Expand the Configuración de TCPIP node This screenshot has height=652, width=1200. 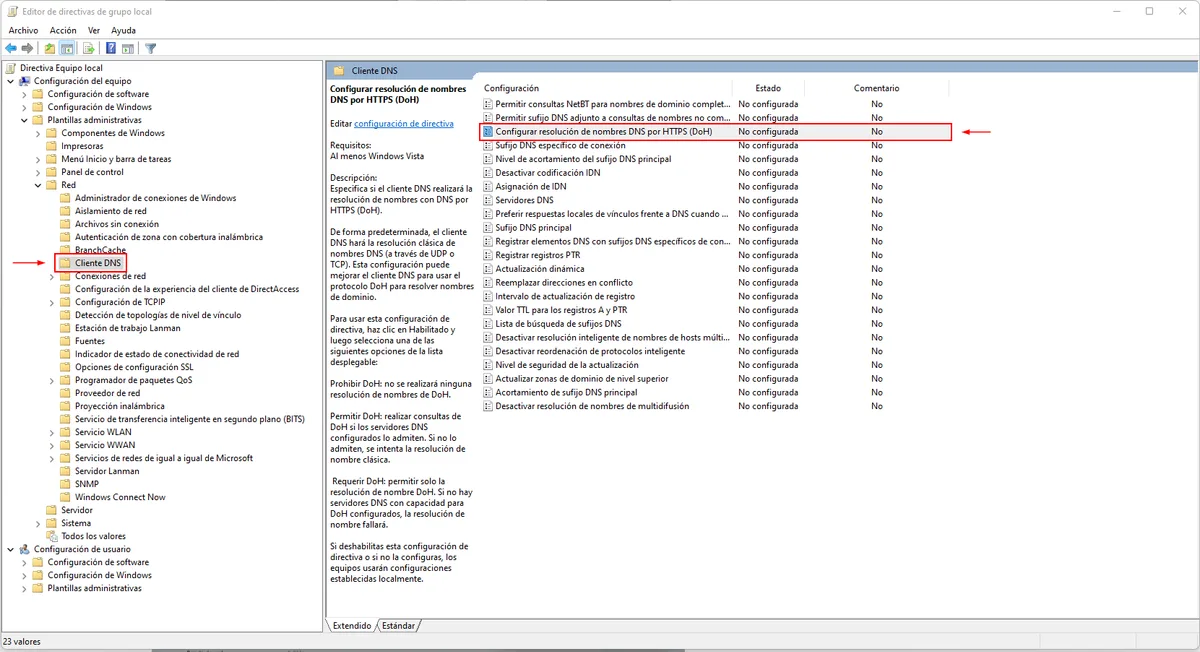point(52,302)
